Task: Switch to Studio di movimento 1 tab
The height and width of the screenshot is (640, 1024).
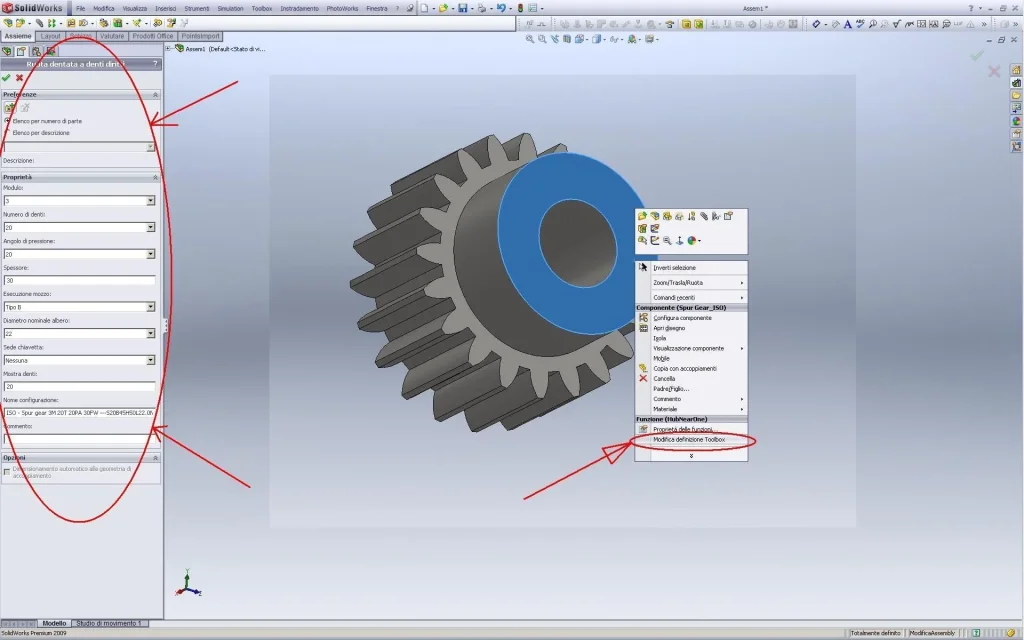Action: coord(109,623)
